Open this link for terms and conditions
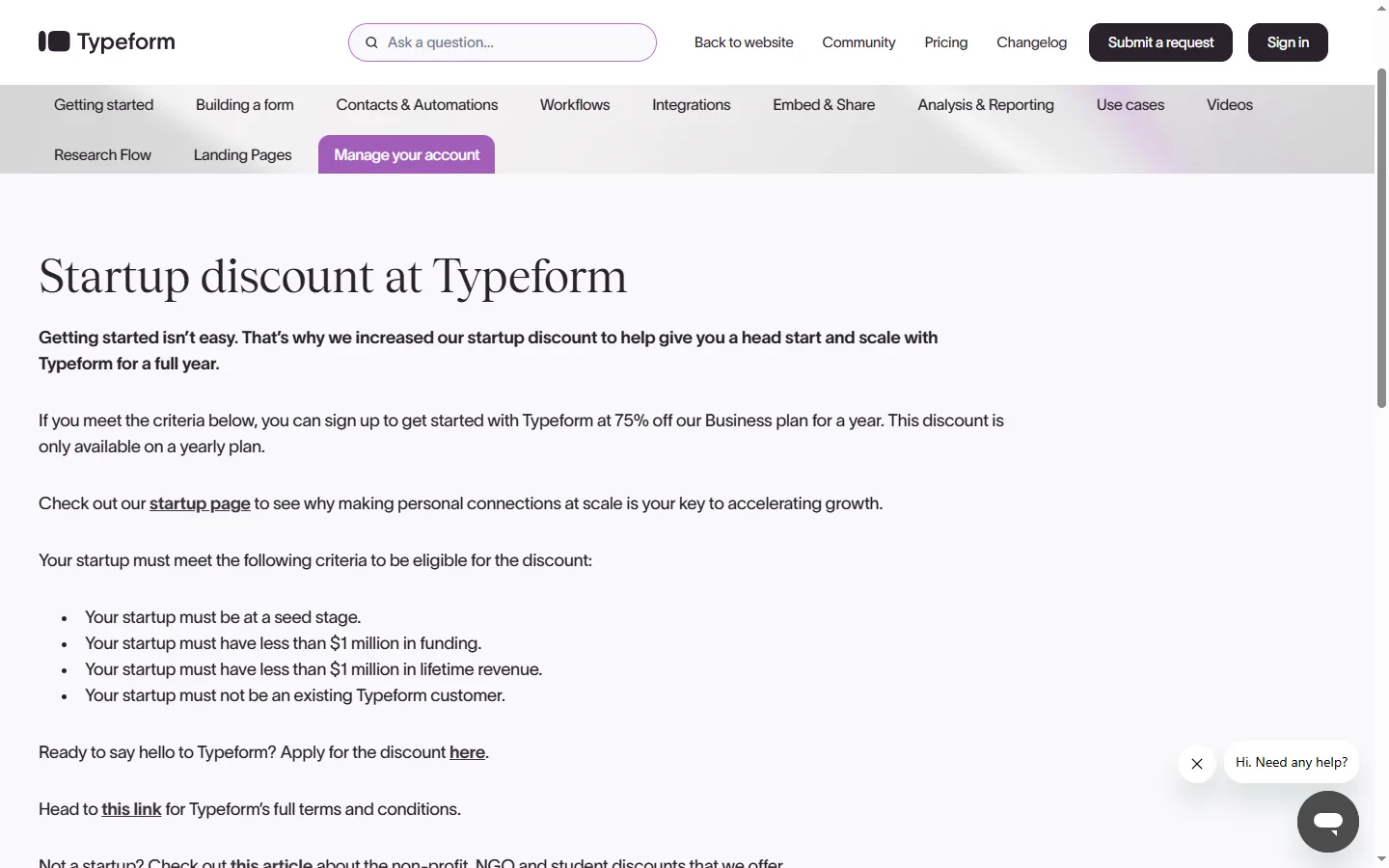The image size is (1389, 868). (x=131, y=809)
